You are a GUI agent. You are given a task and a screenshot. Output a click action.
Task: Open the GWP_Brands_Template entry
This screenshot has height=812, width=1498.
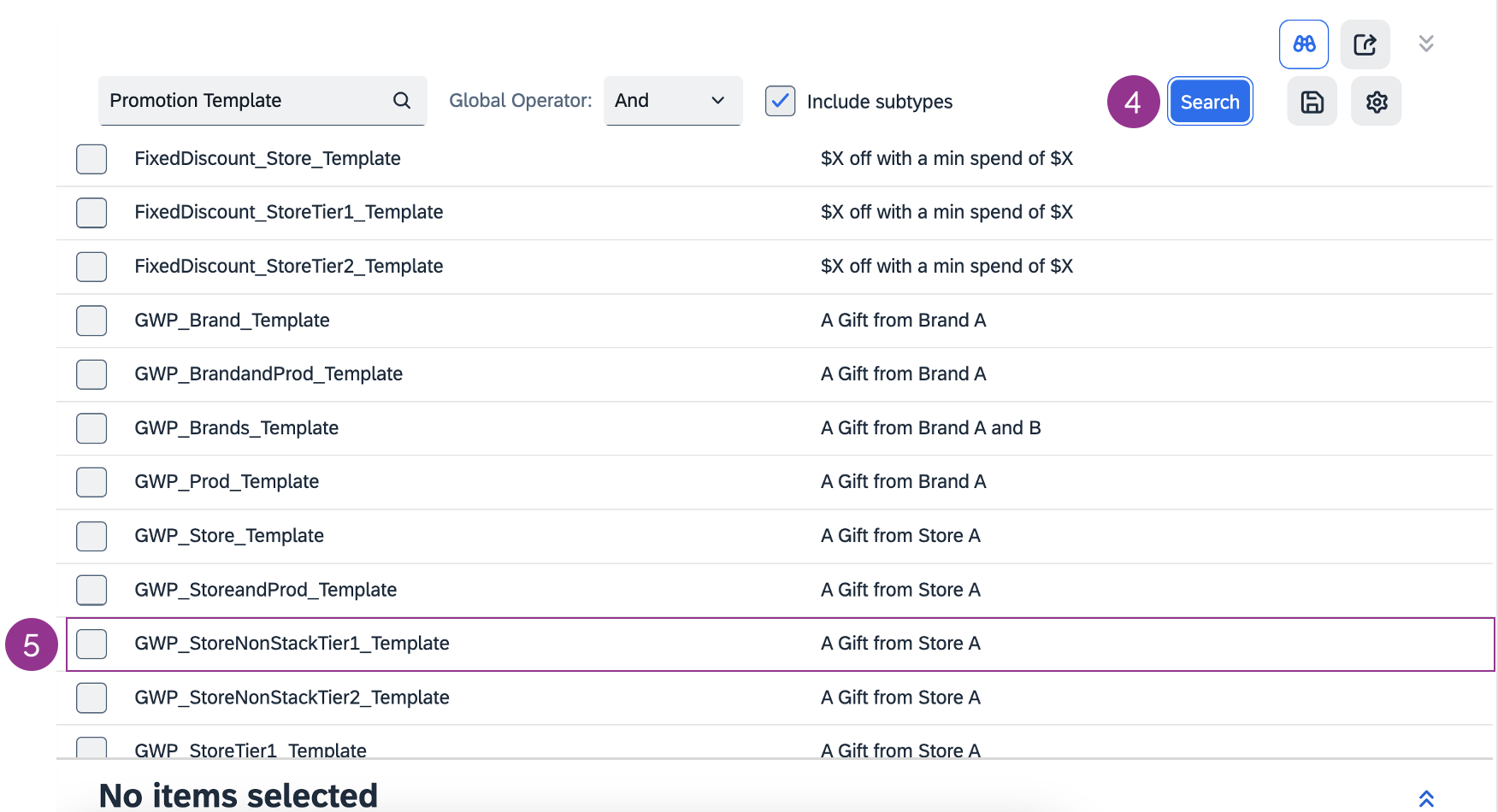(236, 428)
